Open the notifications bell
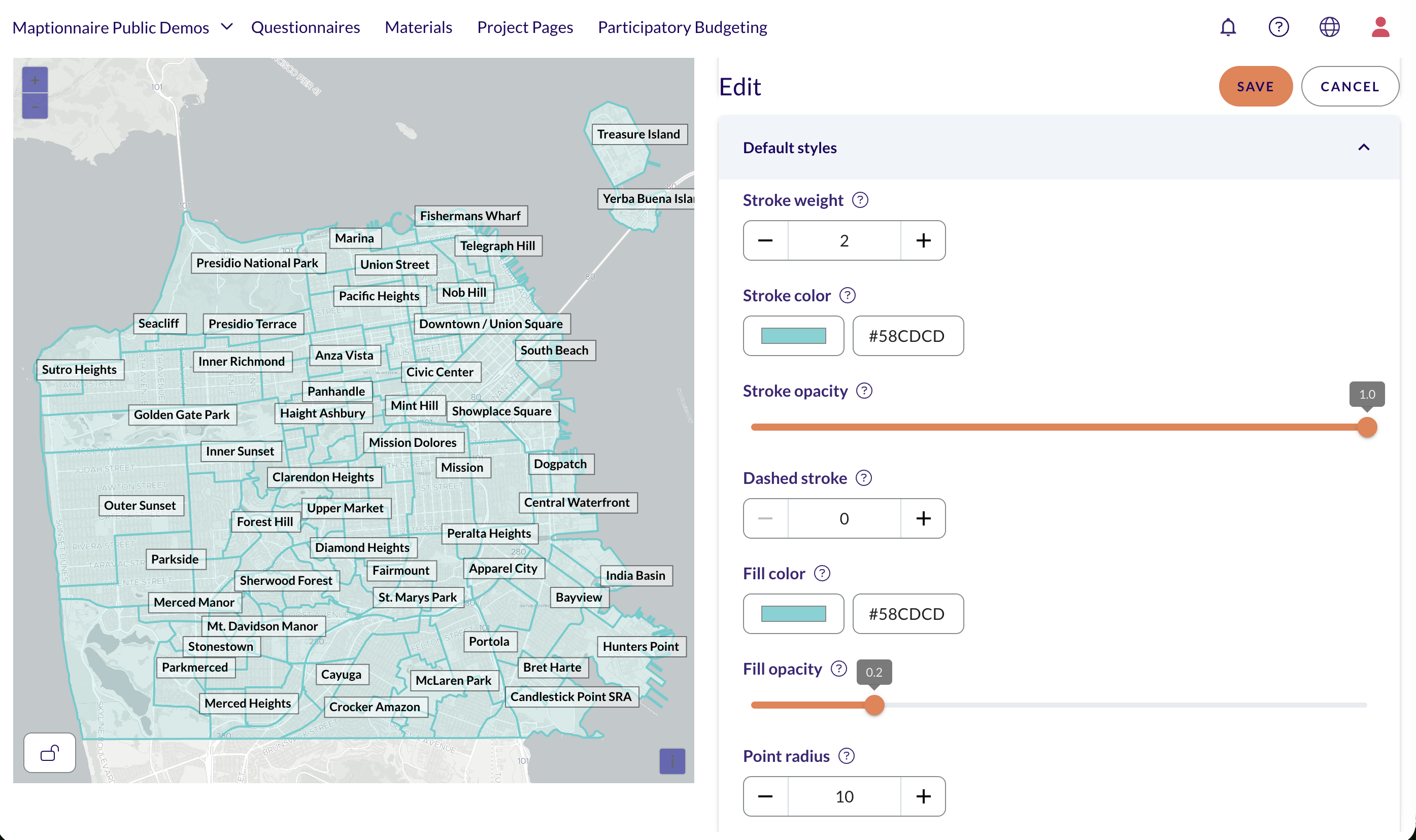 click(1228, 27)
